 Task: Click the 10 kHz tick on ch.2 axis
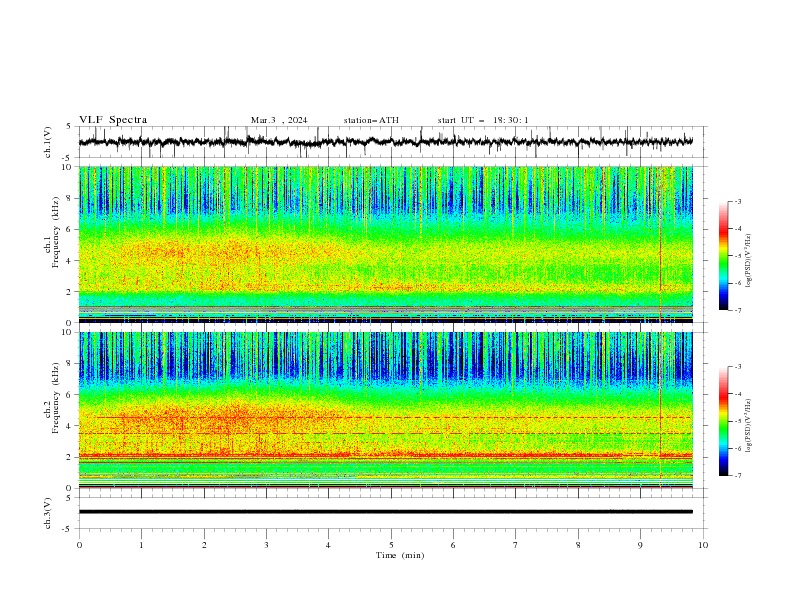[67, 332]
